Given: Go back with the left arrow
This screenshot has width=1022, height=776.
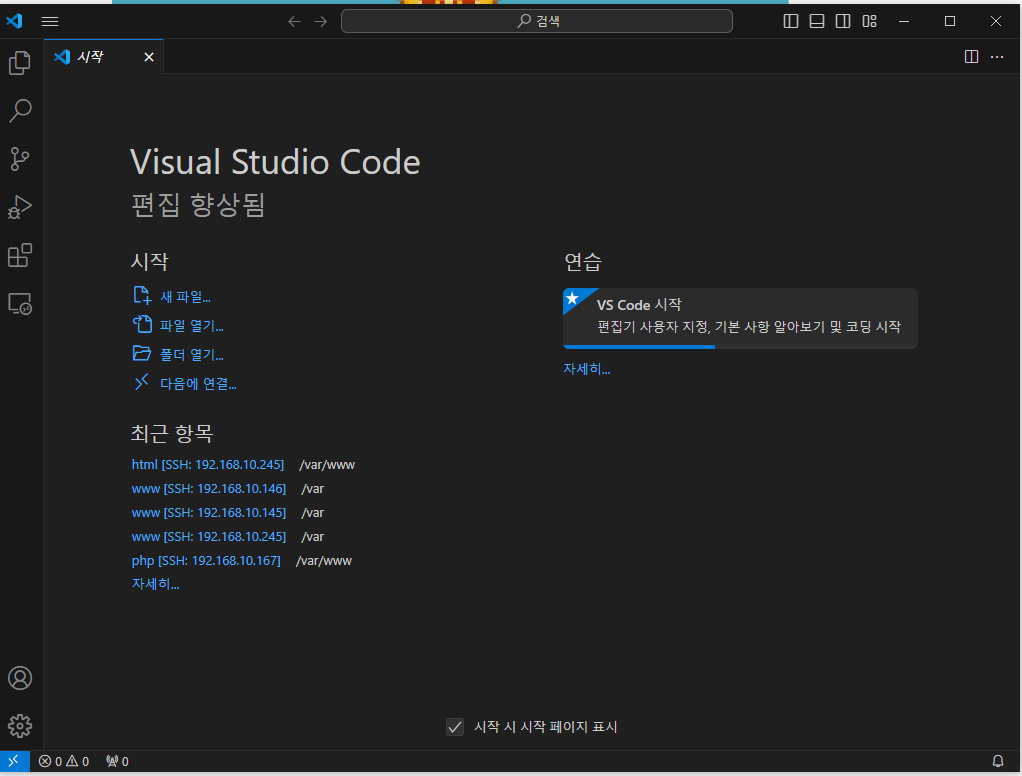Looking at the screenshot, I should point(295,22).
